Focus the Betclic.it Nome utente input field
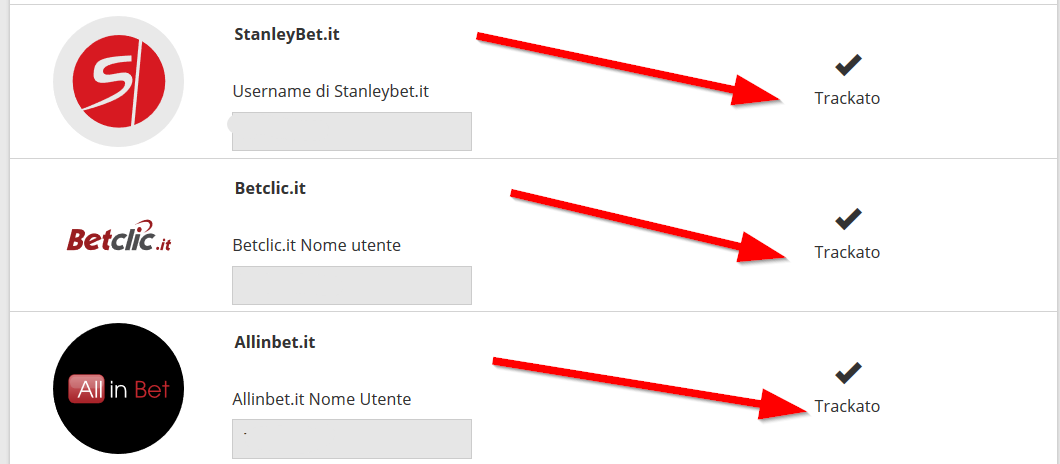The height and width of the screenshot is (464, 1060). (352, 285)
